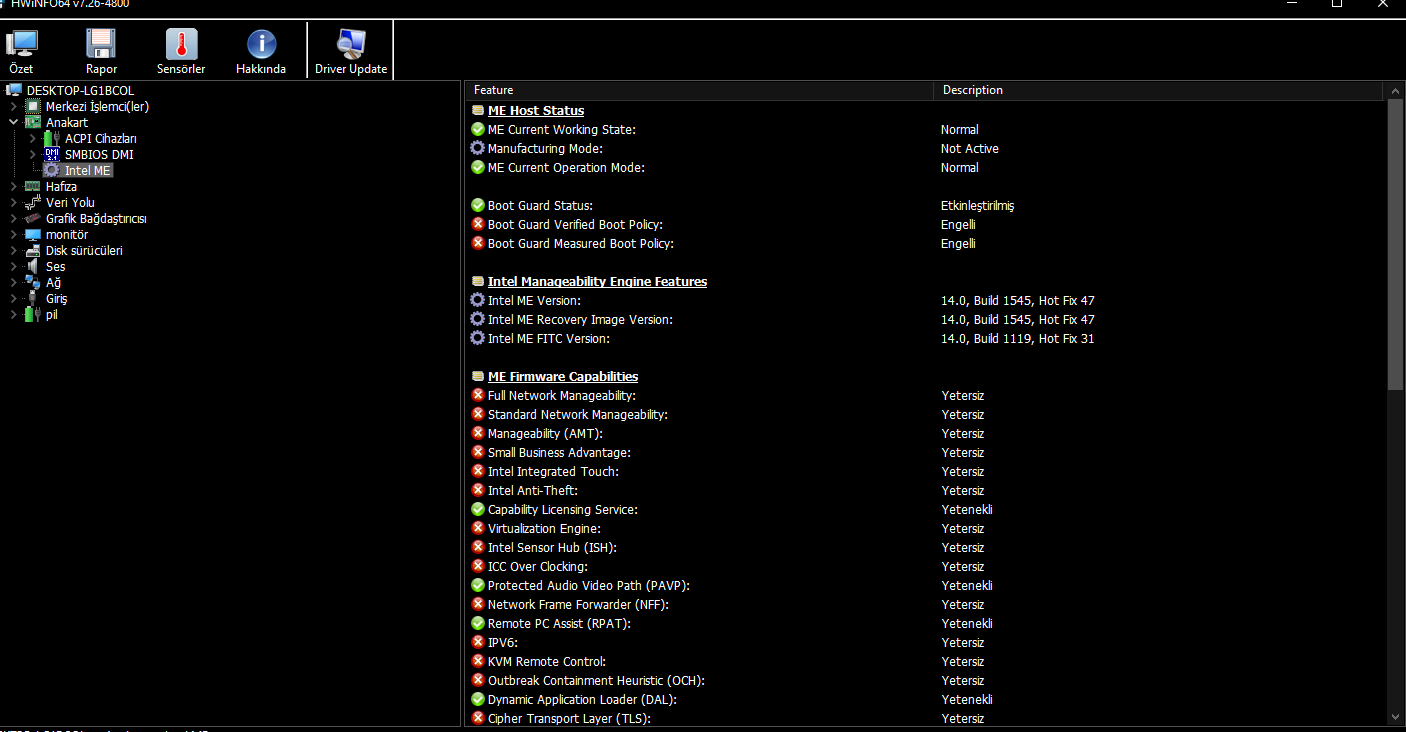Expand the Merkezi İşlemci(ler) node
The width and height of the screenshot is (1406, 732).
(13, 107)
